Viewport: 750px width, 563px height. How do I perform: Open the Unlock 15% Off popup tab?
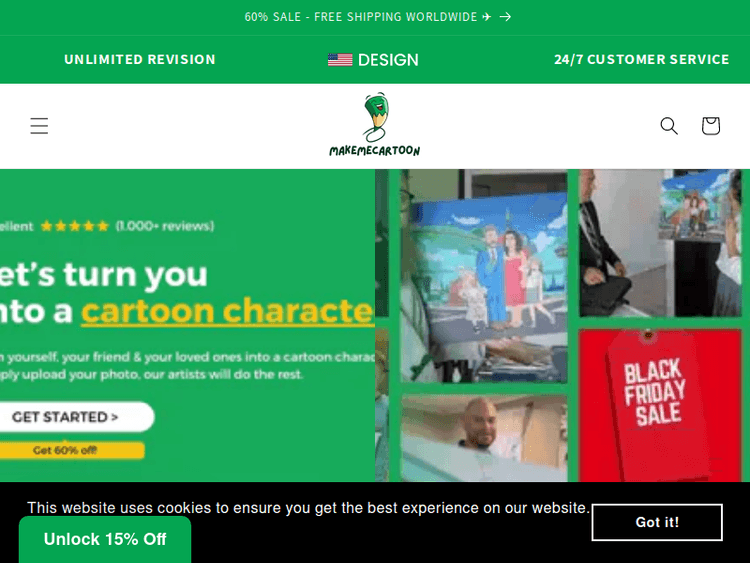[x=105, y=540]
